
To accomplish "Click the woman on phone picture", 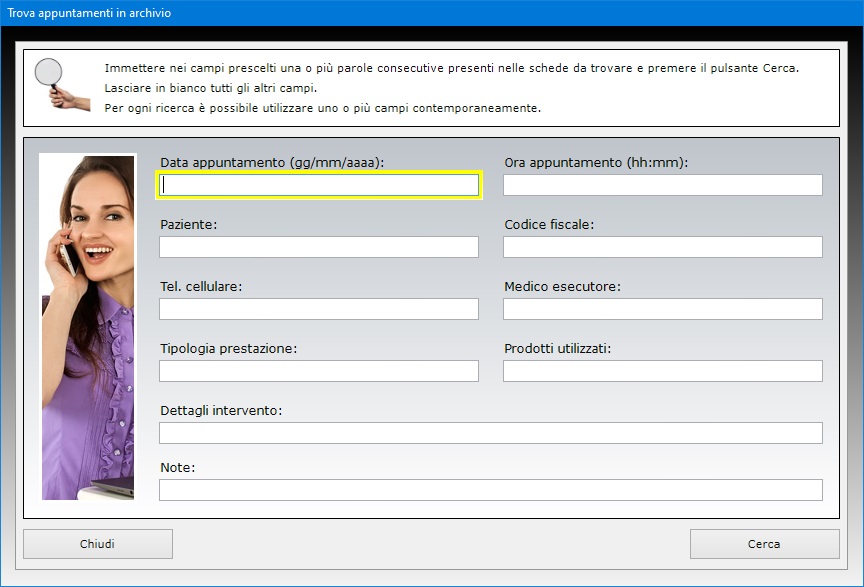I will [88, 327].
